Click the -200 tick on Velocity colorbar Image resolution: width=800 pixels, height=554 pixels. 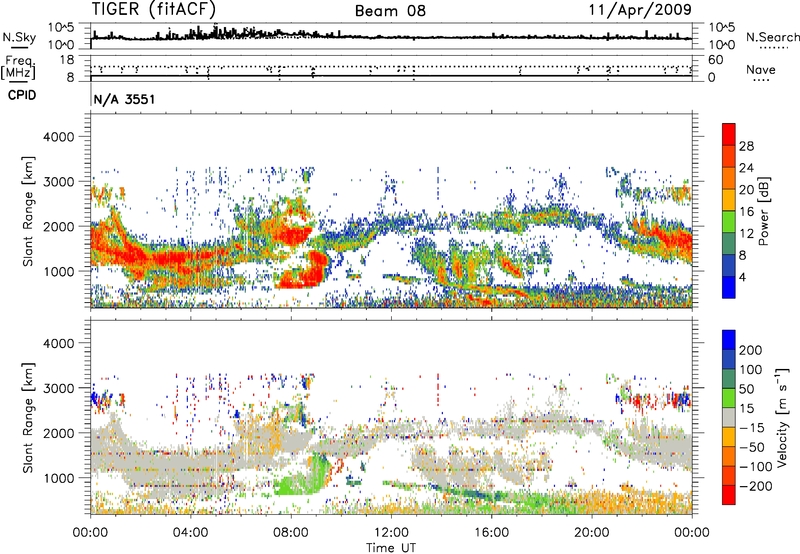756,486
